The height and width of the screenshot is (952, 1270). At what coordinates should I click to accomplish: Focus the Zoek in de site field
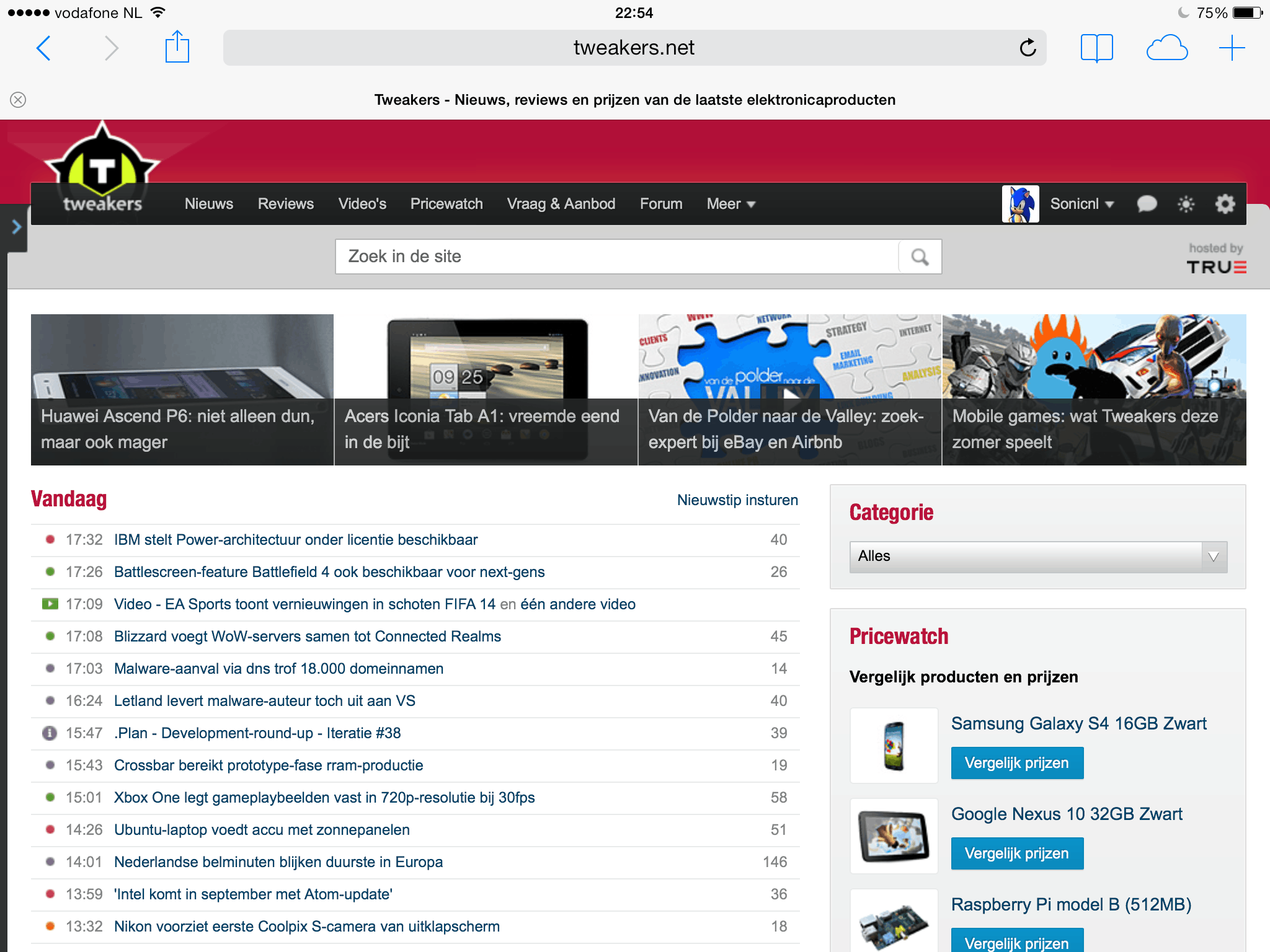point(616,257)
